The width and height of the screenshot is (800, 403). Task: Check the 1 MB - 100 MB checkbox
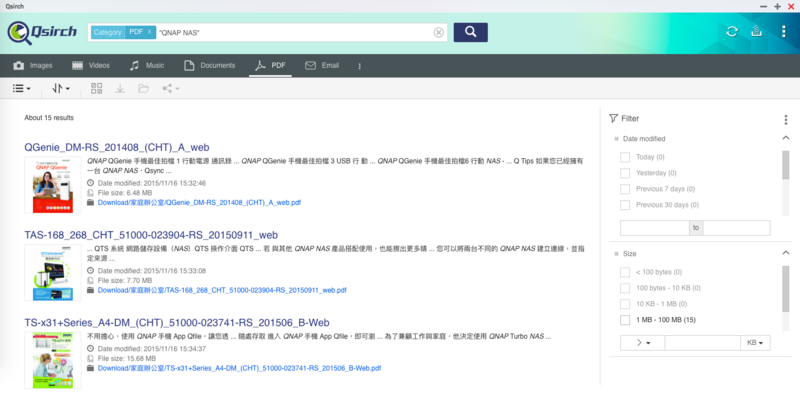pyautogui.click(x=625, y=320)
